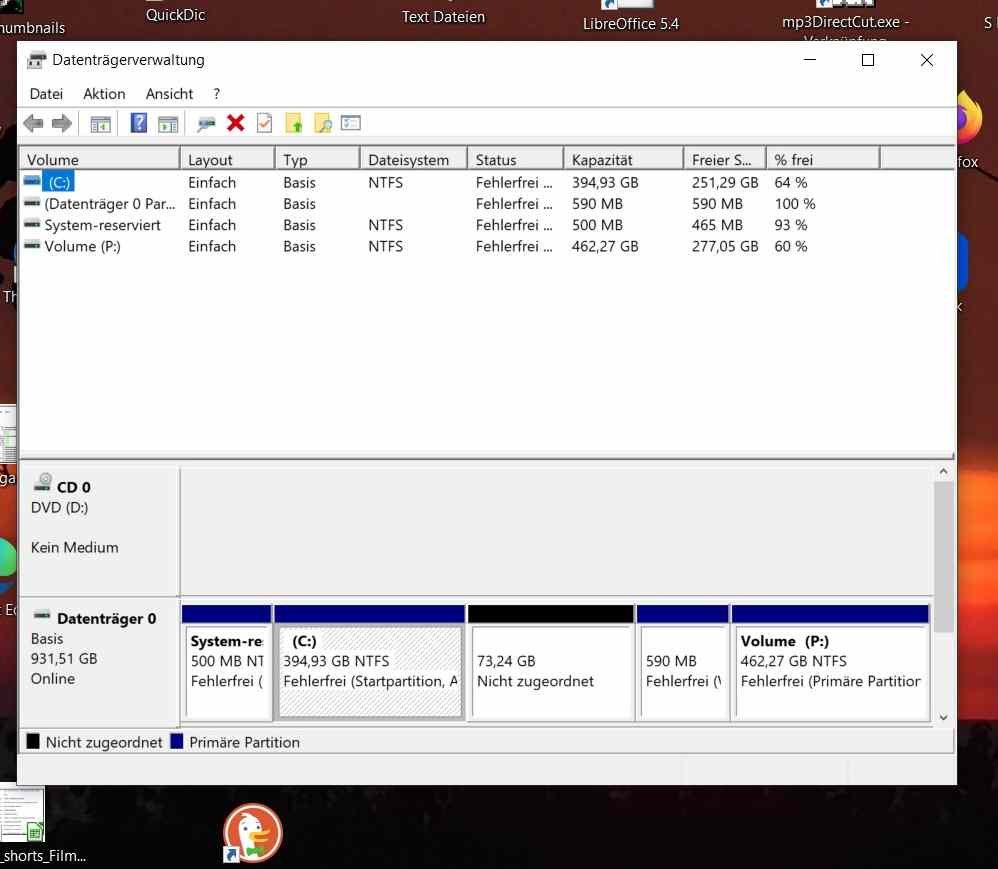Select the System-reserviert volume row
This screenshot has height=869, width=998.
102,225
